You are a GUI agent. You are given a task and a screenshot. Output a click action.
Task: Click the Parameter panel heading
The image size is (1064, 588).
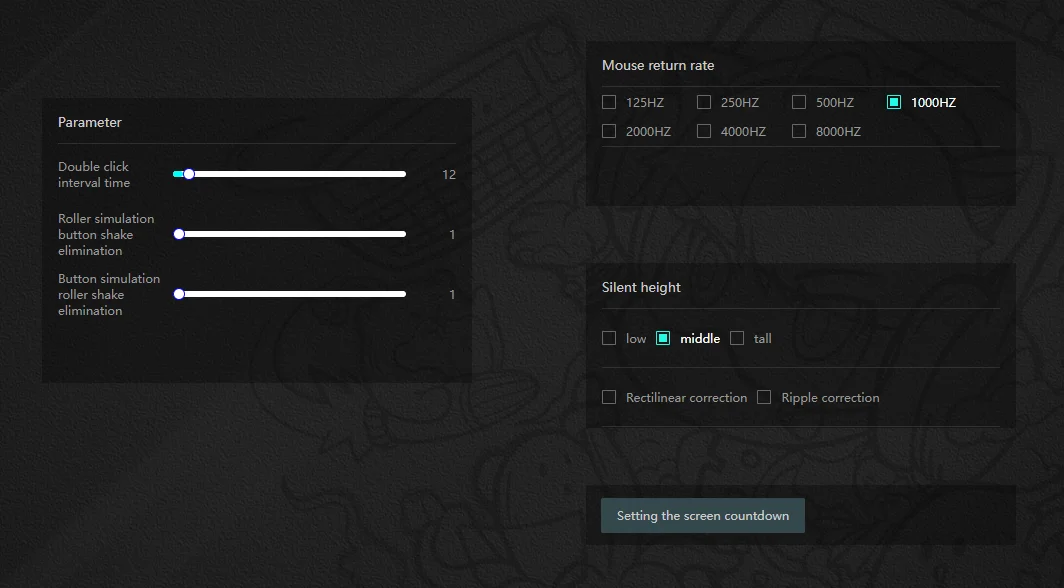coord(90,122)
